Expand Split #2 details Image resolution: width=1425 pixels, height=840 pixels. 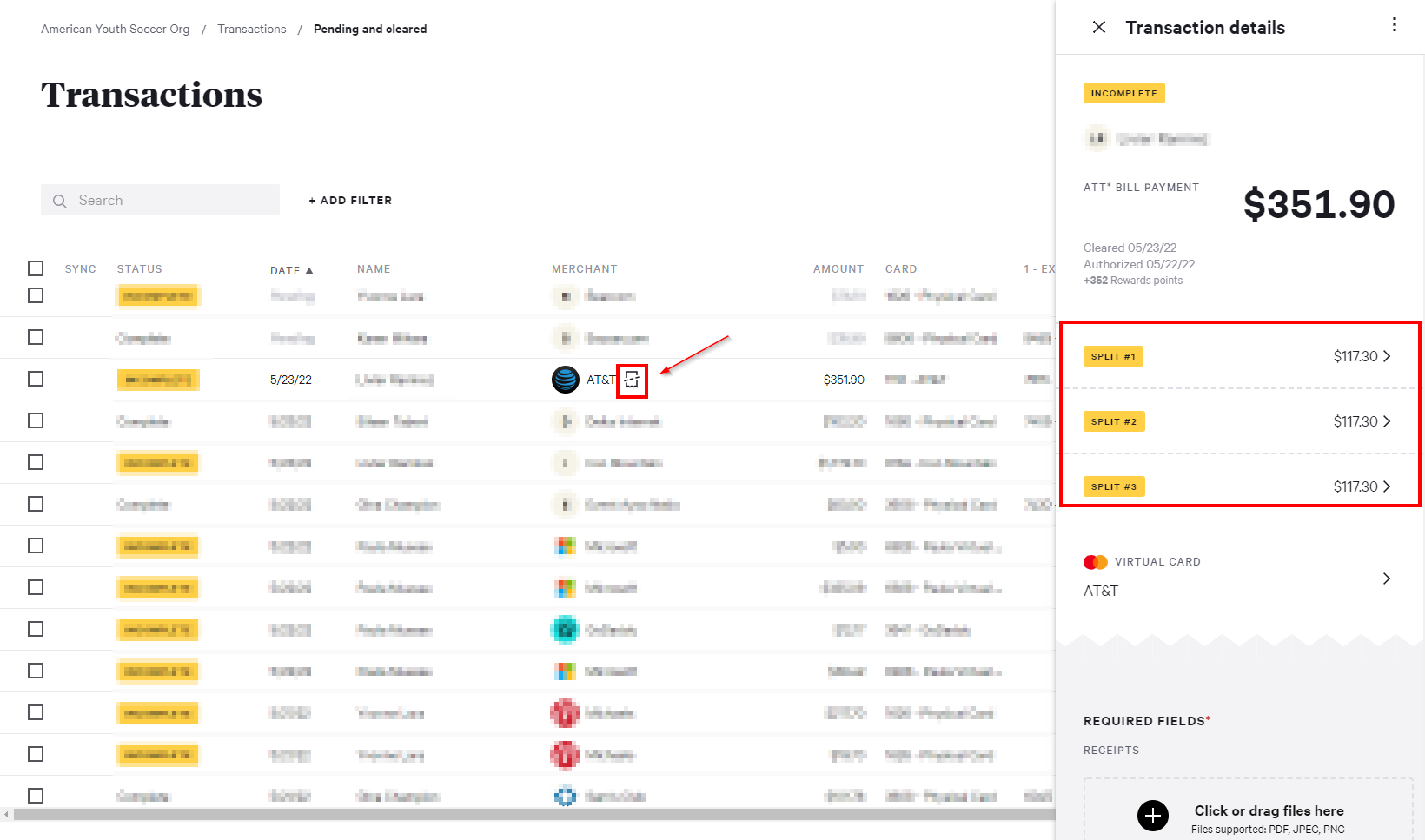[1387, 421]
